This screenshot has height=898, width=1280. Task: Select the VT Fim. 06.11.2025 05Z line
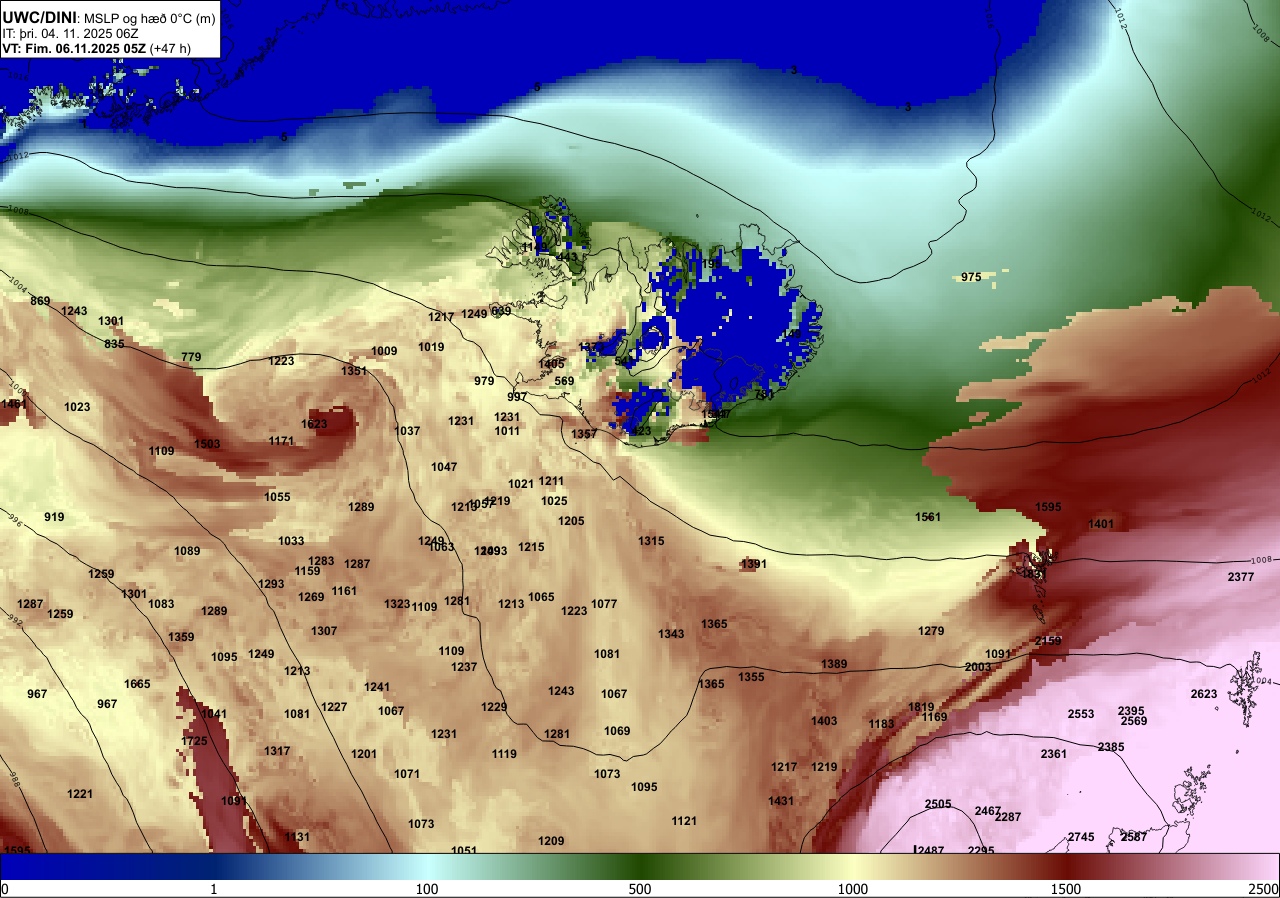coord(97,48)
